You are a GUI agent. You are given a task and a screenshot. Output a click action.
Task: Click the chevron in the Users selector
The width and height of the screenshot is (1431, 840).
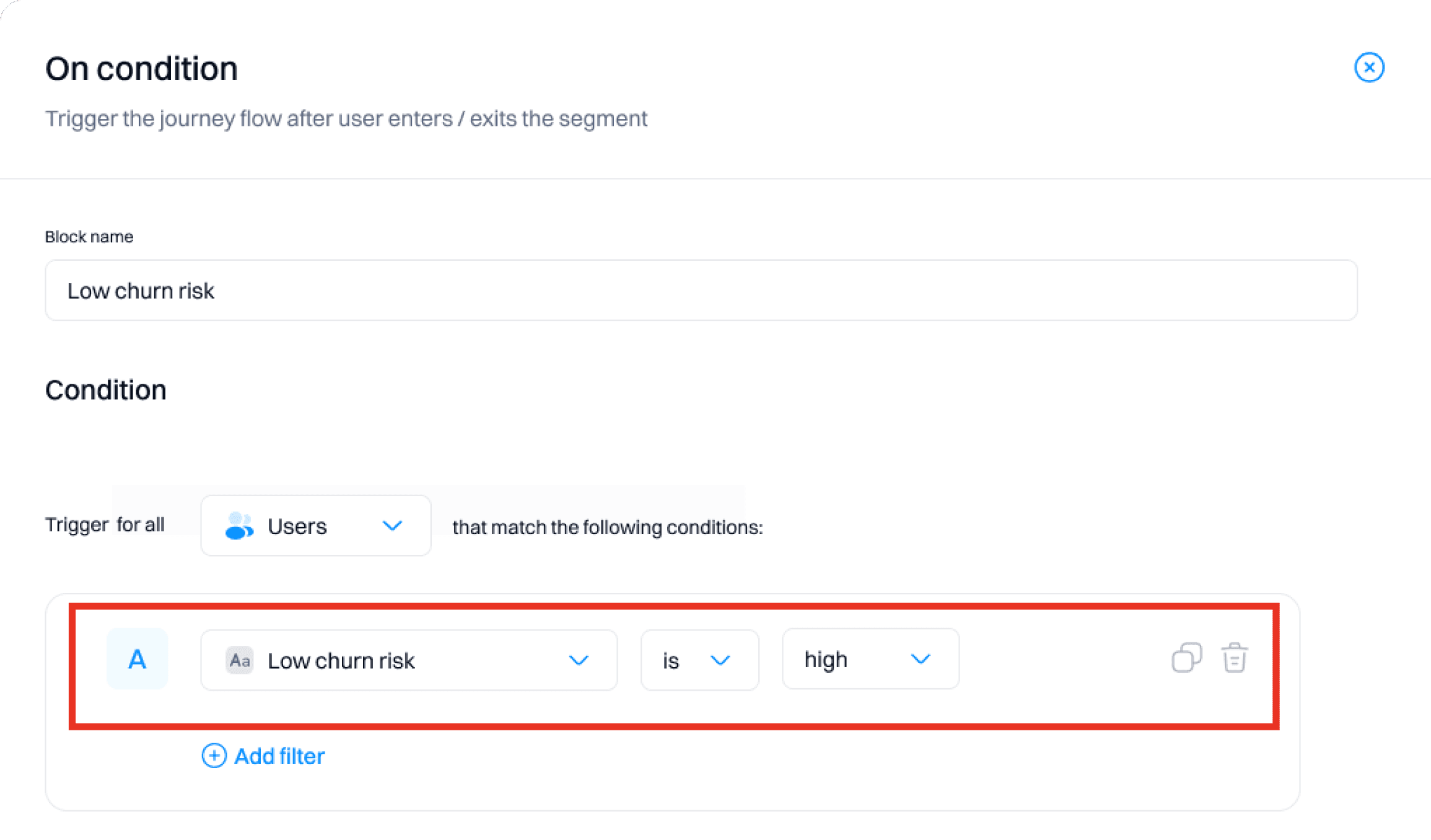coord(392,526)
